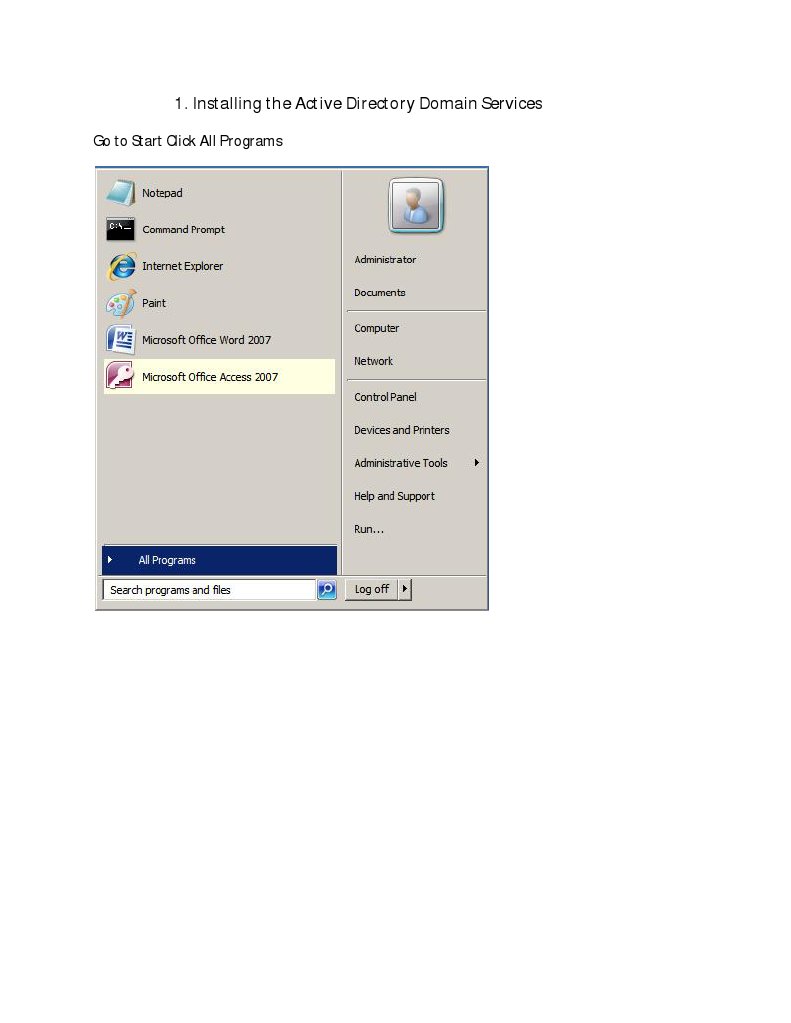Click the Search programs and files box
This screenshot has width=791, height=1023.
[209, 590]
